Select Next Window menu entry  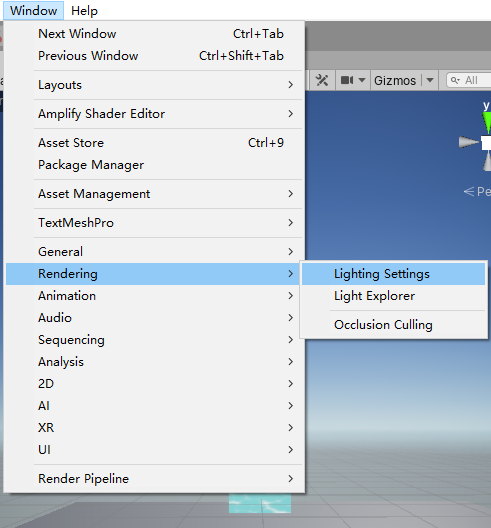click(155, 34)
